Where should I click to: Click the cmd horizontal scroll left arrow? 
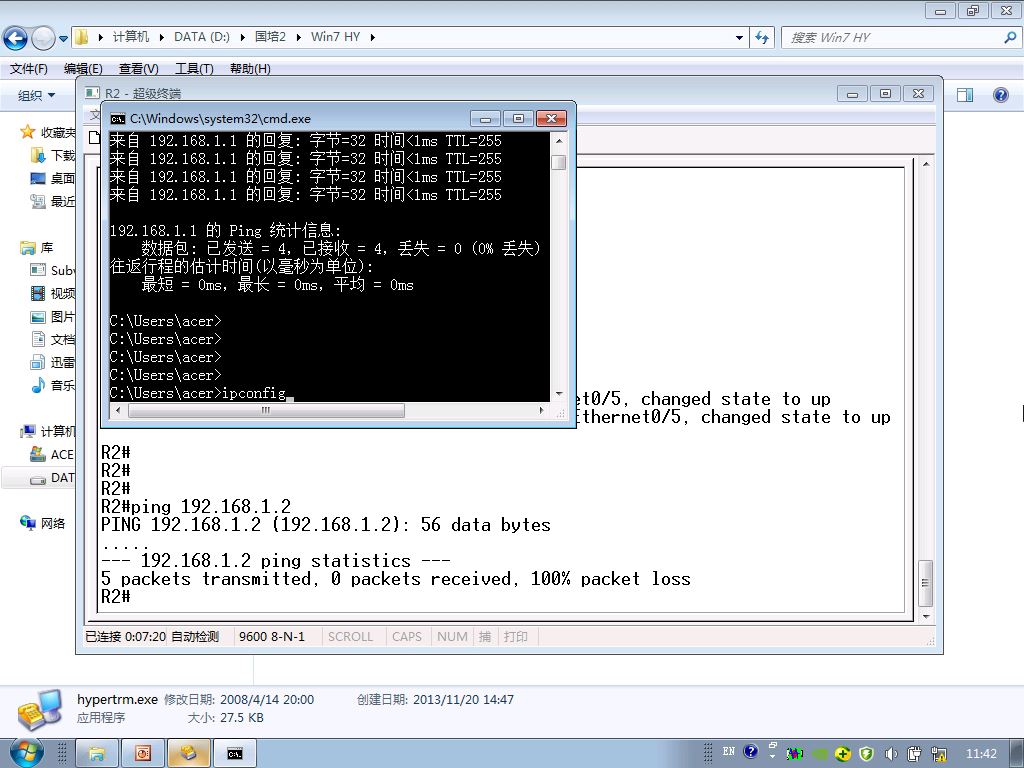point(118,410)
